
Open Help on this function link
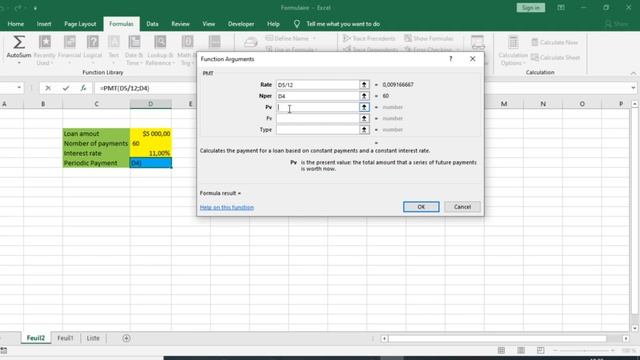point(227,207)
